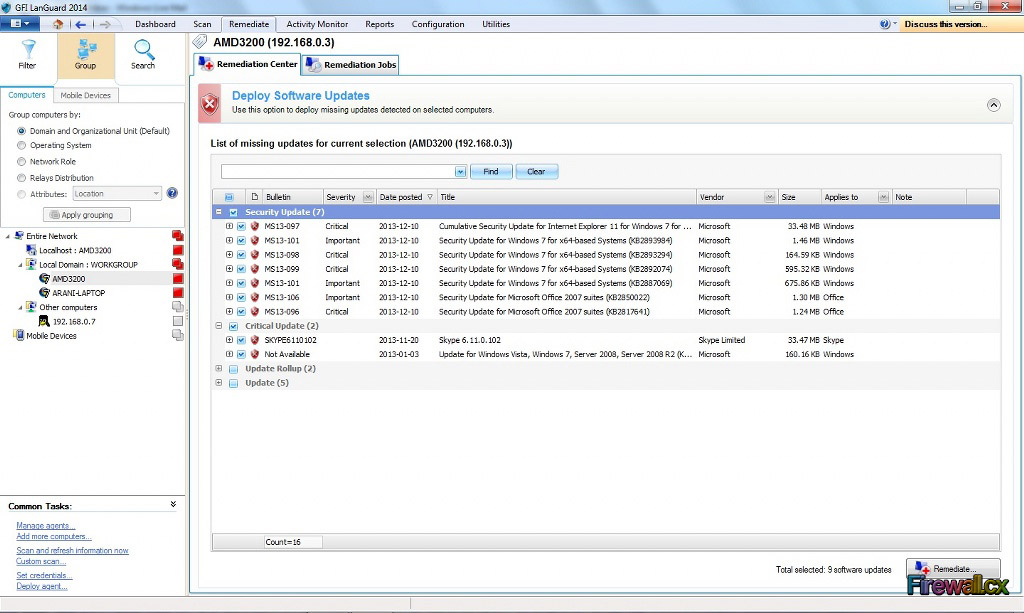Collapse the Security Update (7) group
The width and height of the screenshot is (1024, 613).
tap(219, 212)
